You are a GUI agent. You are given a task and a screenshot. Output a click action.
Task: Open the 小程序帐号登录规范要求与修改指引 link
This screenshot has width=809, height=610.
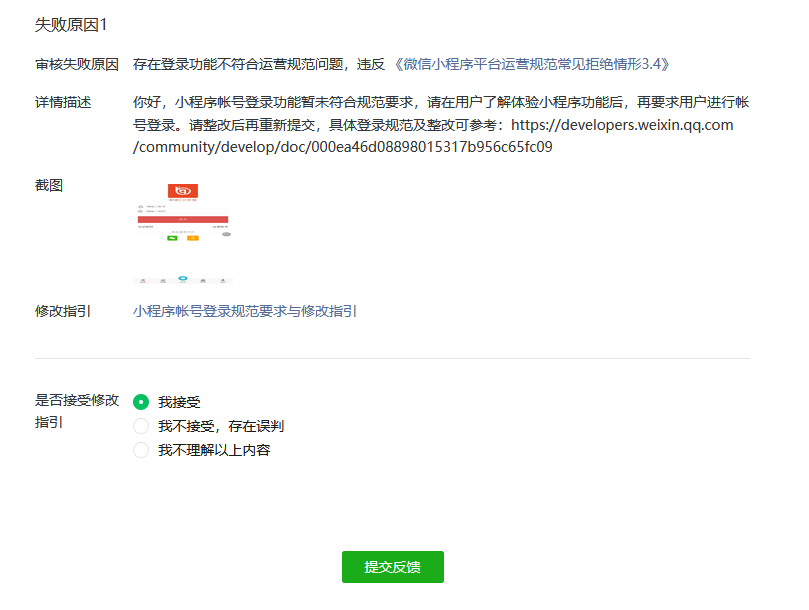pyautogui.click(x=245, y=311)
